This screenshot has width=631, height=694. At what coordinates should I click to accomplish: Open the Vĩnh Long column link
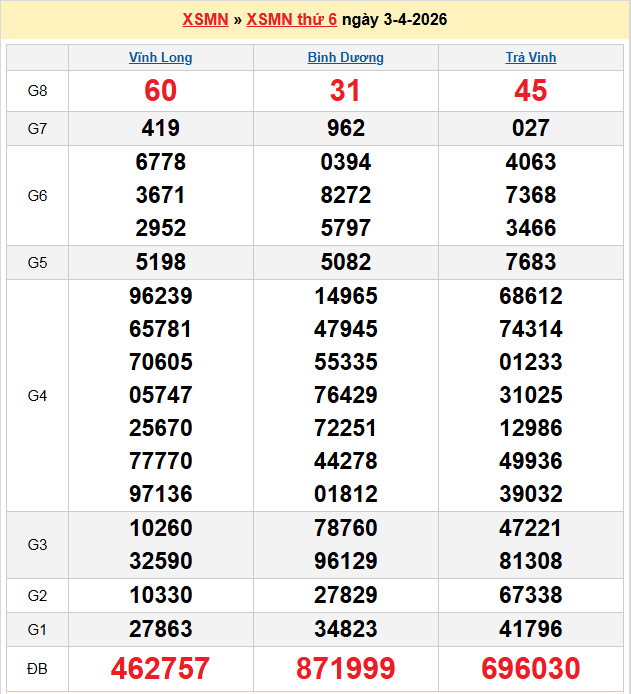point(160,58)
